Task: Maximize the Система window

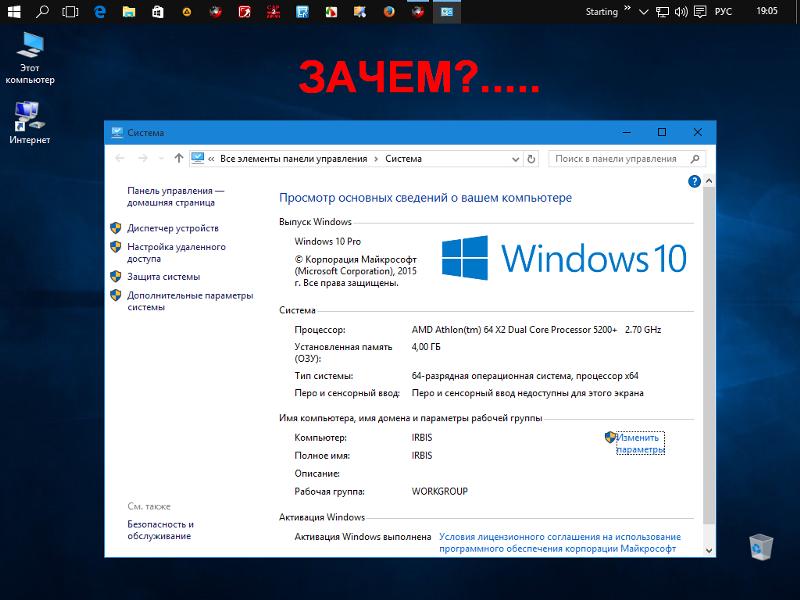Action: (662, 132)
